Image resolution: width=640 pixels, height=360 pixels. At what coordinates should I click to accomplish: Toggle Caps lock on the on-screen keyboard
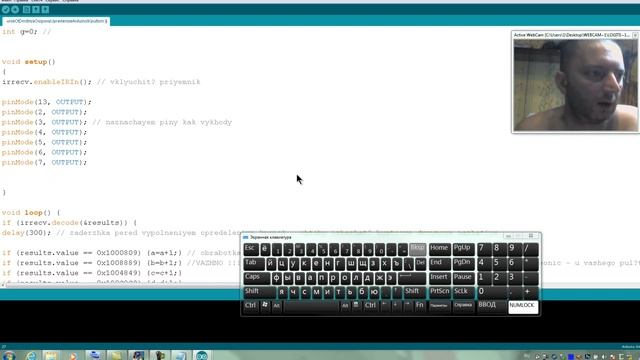click(x=256, y=278)
